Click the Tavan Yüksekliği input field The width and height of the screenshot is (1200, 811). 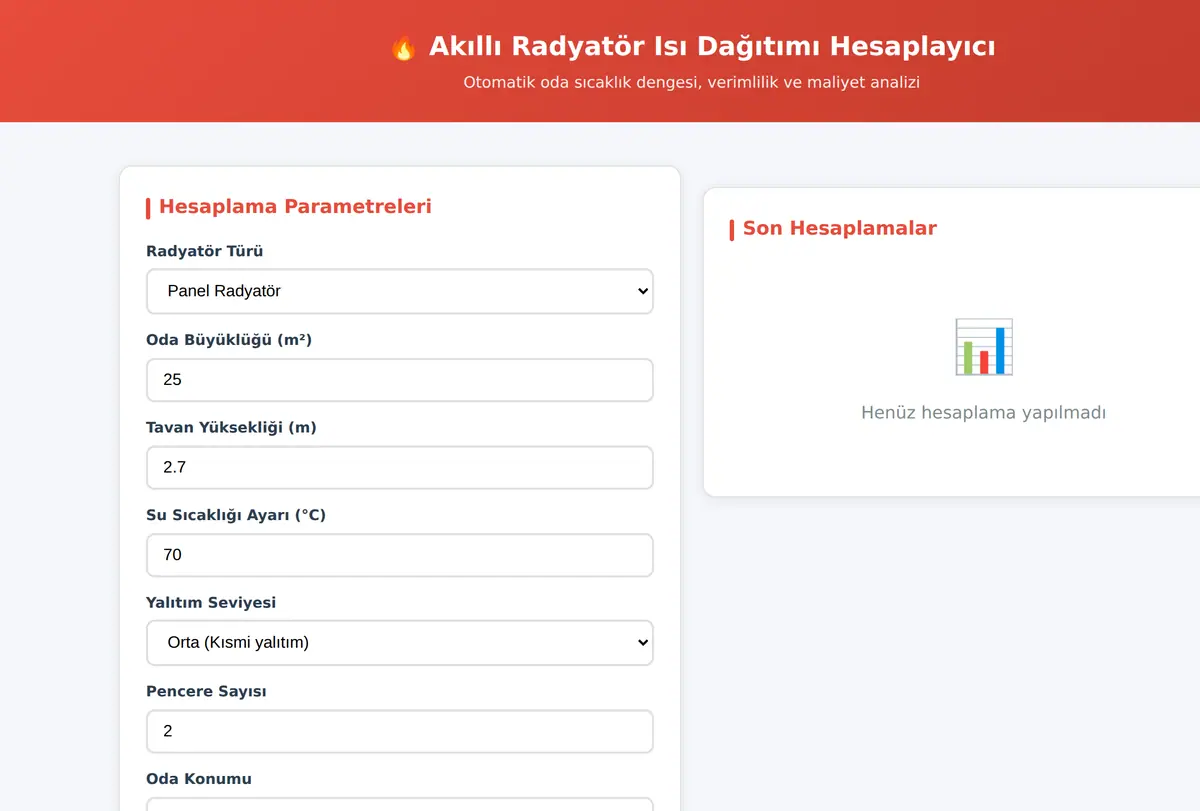pos(400,467)
